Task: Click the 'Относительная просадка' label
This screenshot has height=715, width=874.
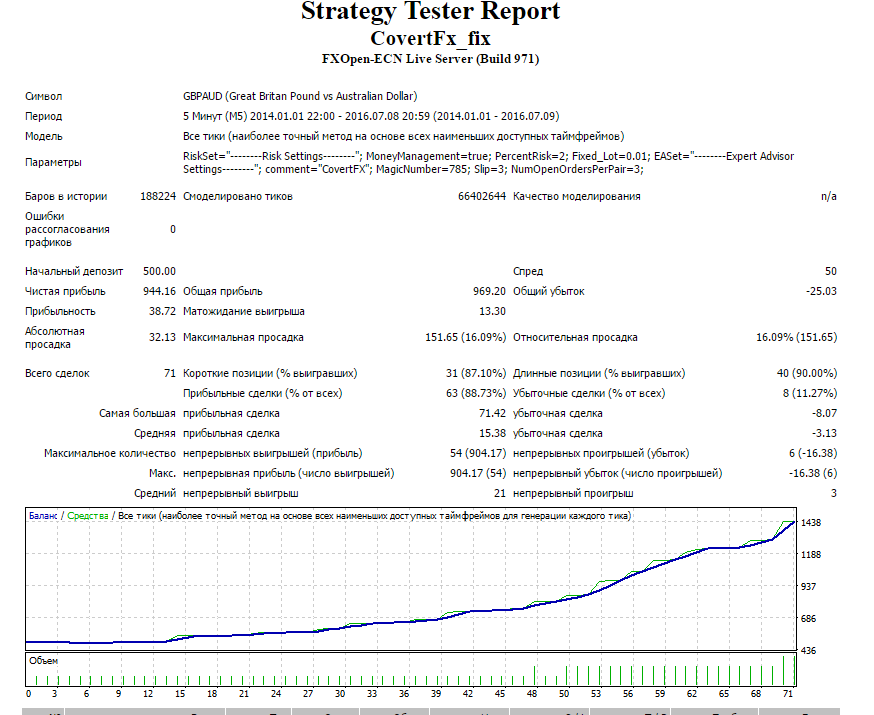Action: tap(575, 338)
